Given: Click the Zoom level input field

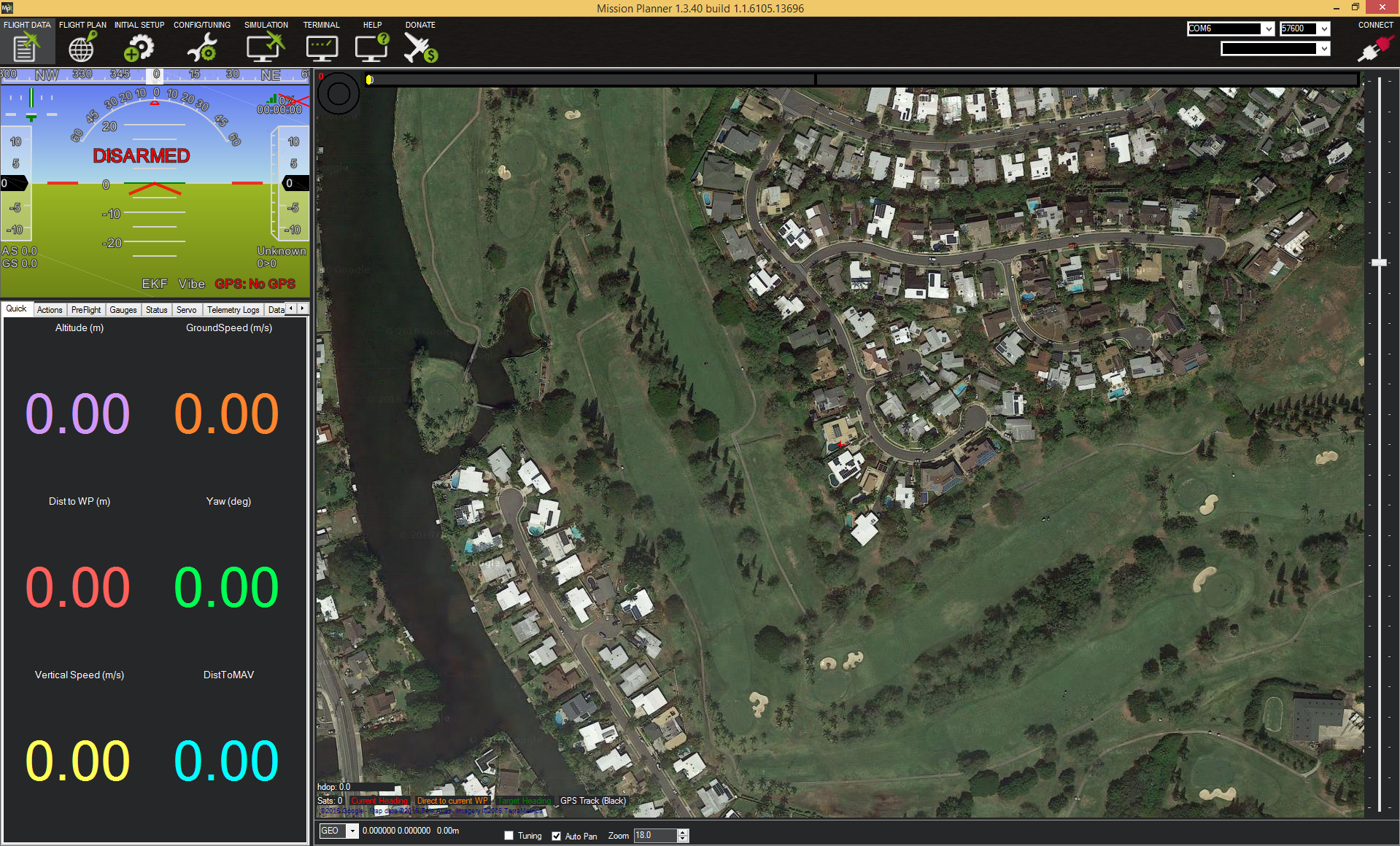Looking at the screenshot, I should click(655, 836).
